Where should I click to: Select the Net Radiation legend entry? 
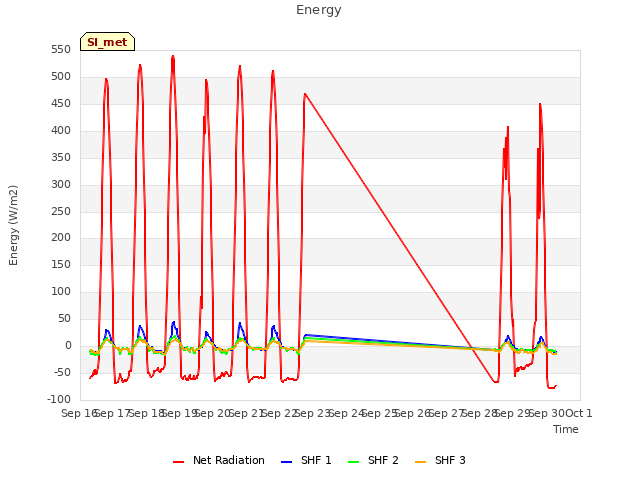click(219, 460)
